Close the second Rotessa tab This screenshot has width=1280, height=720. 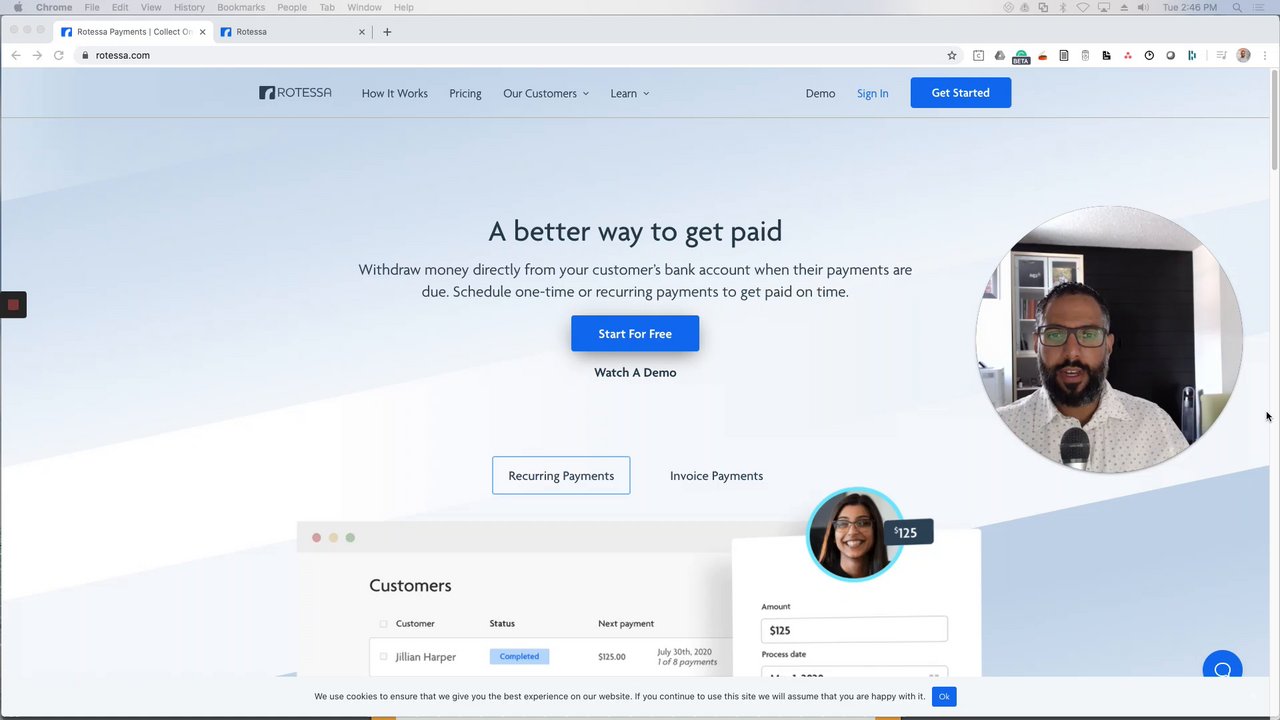point(362,31)
